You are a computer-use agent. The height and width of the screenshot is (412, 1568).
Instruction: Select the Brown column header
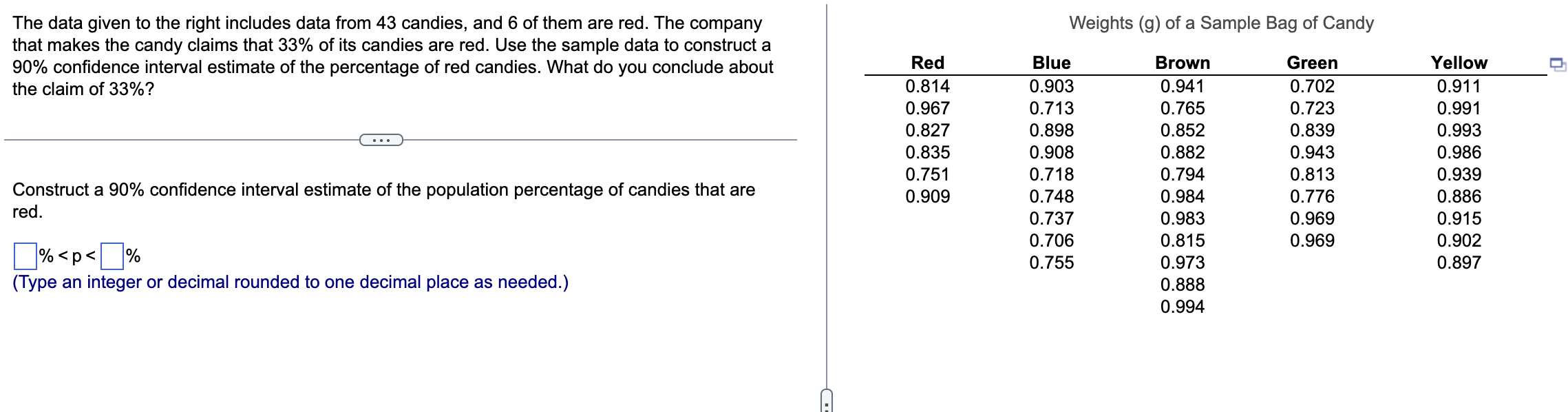point(1181,63)
